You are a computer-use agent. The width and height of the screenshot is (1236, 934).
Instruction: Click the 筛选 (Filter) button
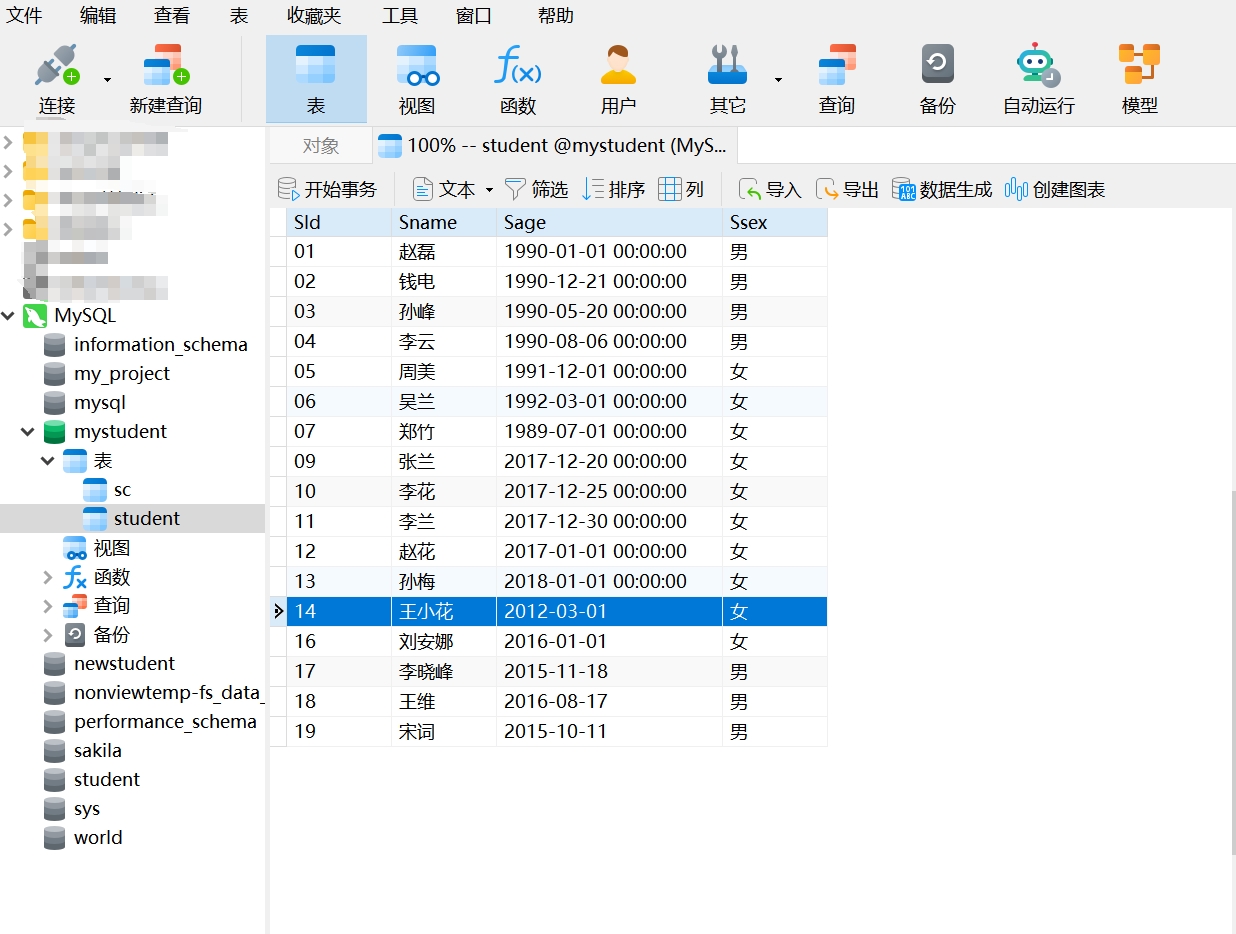pyautogui.click(x=537, y=190)
